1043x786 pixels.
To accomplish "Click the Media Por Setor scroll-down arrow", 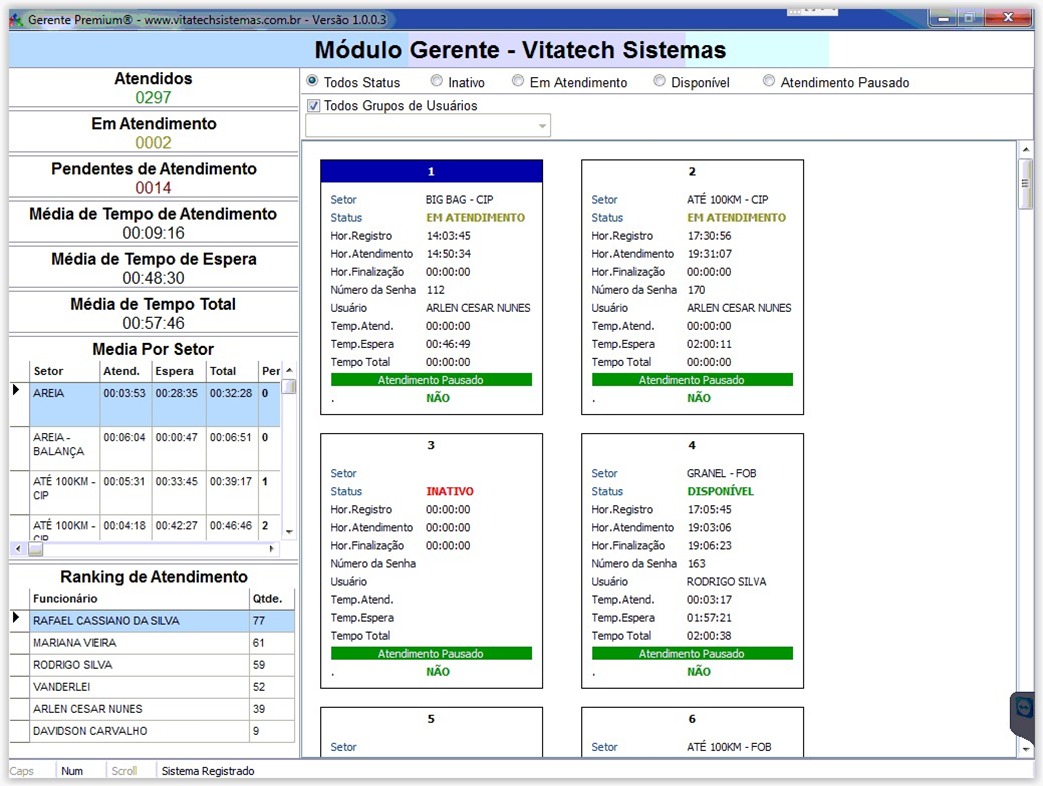I will pos(289,532).
